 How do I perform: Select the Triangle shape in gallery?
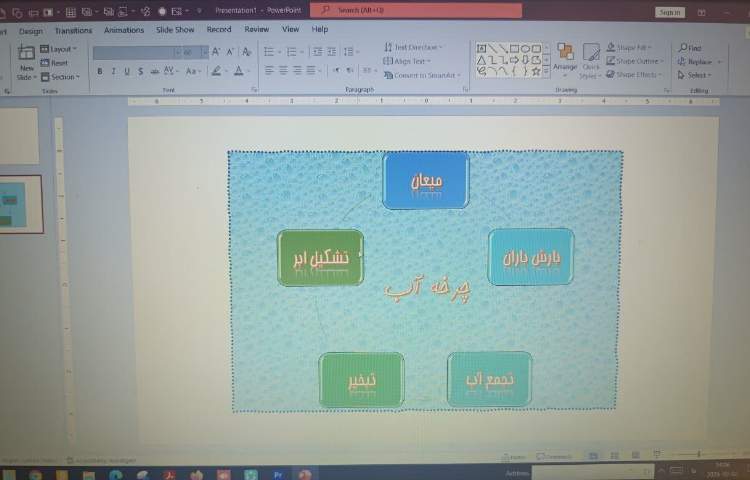[481, 60]
